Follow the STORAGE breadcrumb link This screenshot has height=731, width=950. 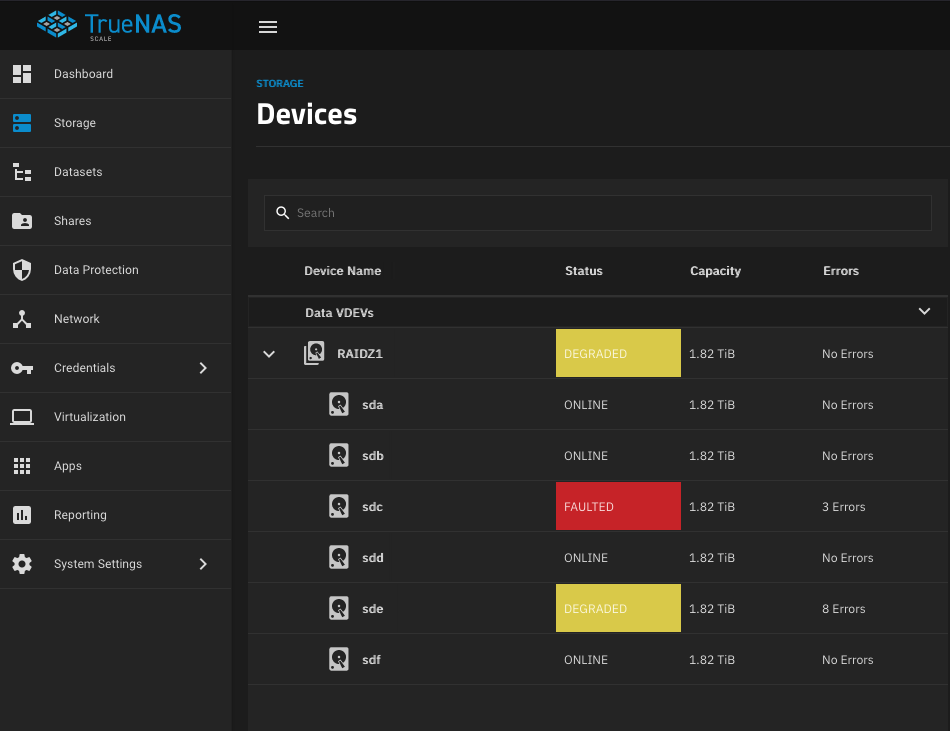(280, 84)
